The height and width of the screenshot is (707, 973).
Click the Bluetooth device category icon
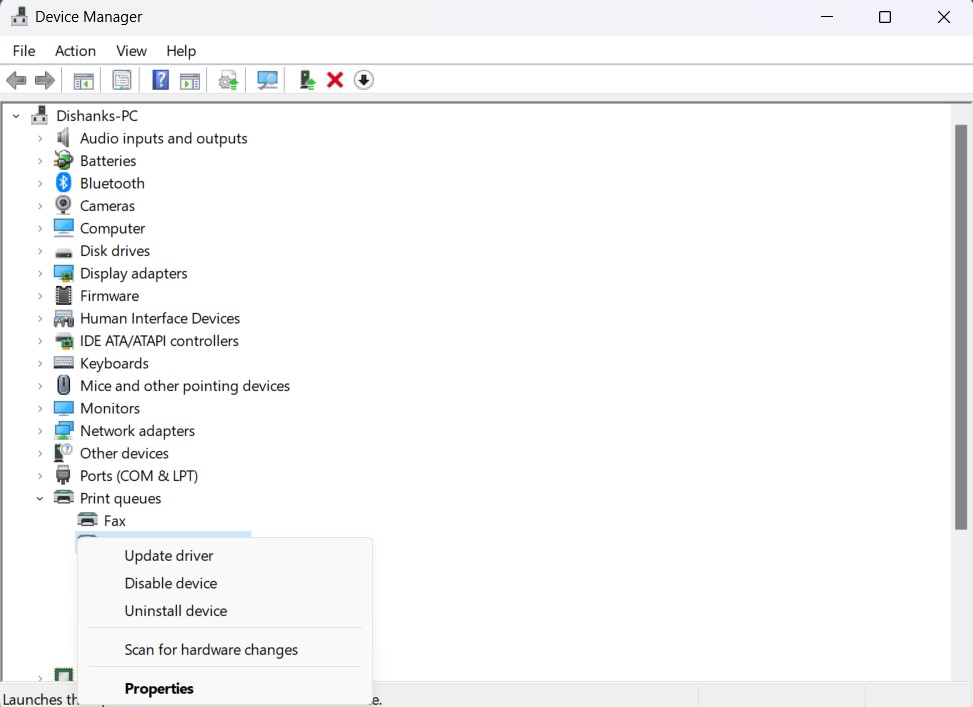(x=62, y=183)
